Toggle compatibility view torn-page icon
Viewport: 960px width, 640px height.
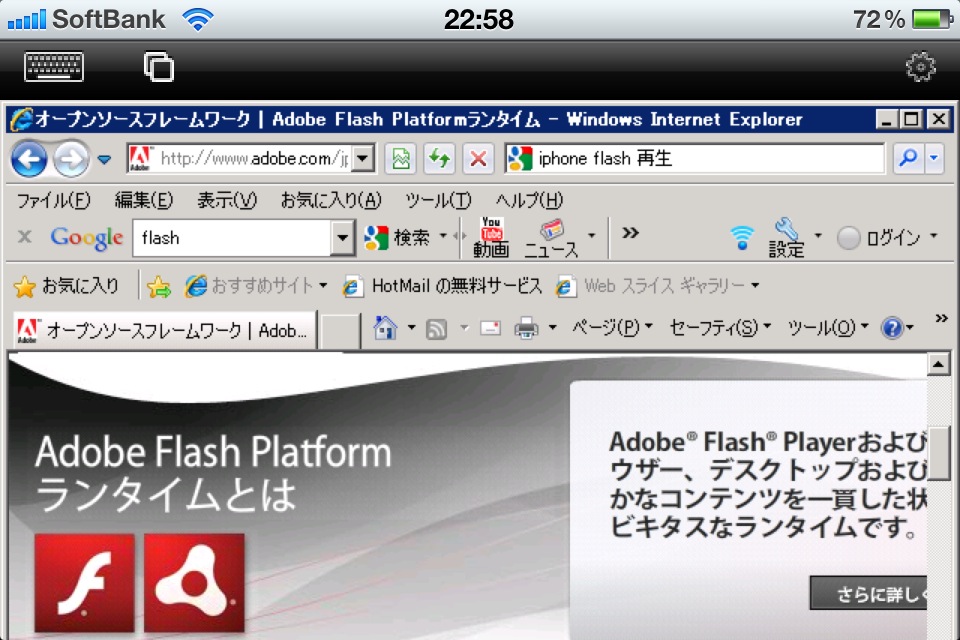(x=401, y=159)
